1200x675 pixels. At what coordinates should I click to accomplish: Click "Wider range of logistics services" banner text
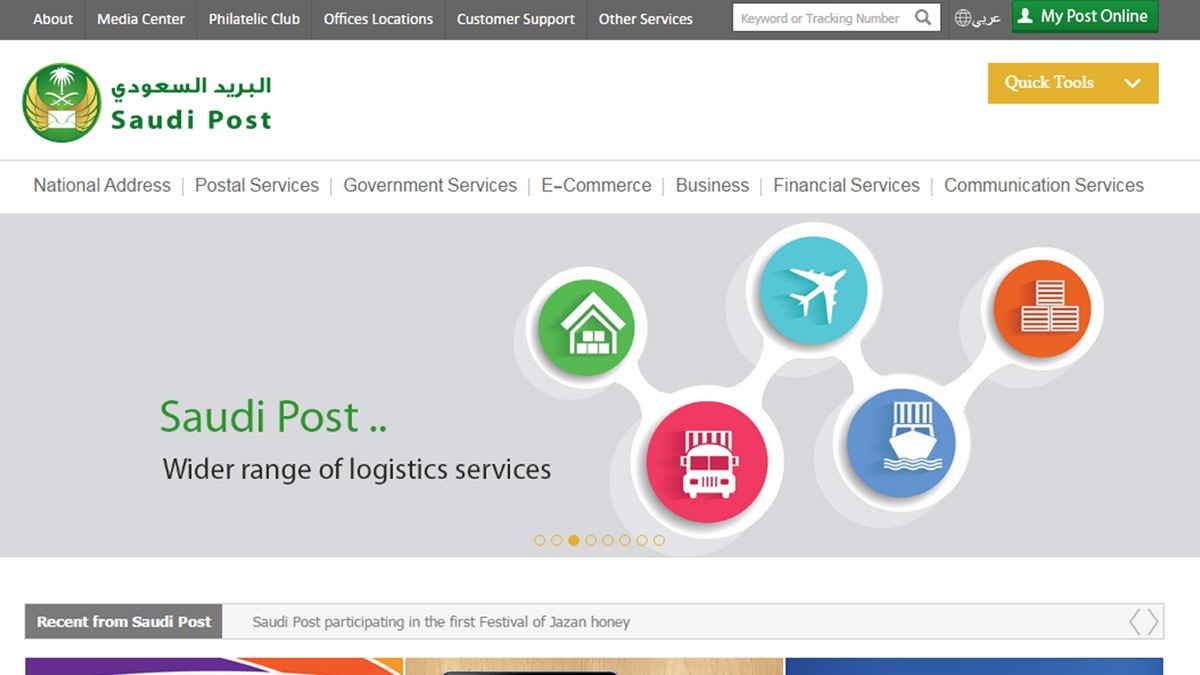pos(357,469)
